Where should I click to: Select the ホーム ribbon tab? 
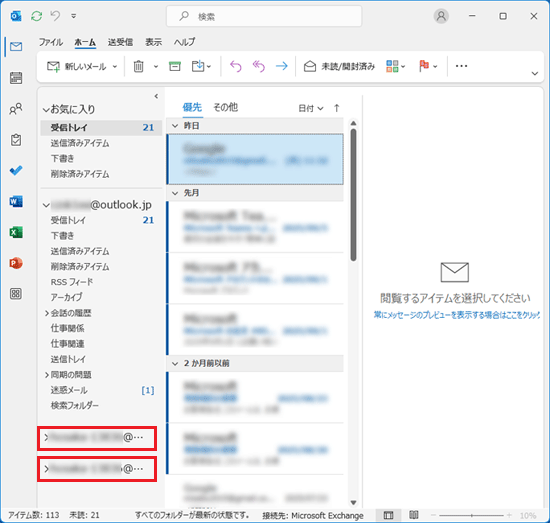pyautogui.click(x=85, y=42)
